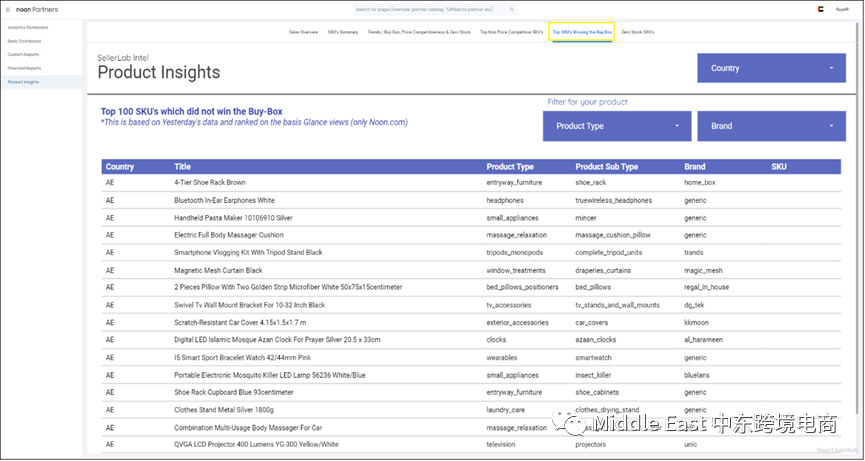
Task: Open Financial Reports in sidebar
Action: coord(24,68)
